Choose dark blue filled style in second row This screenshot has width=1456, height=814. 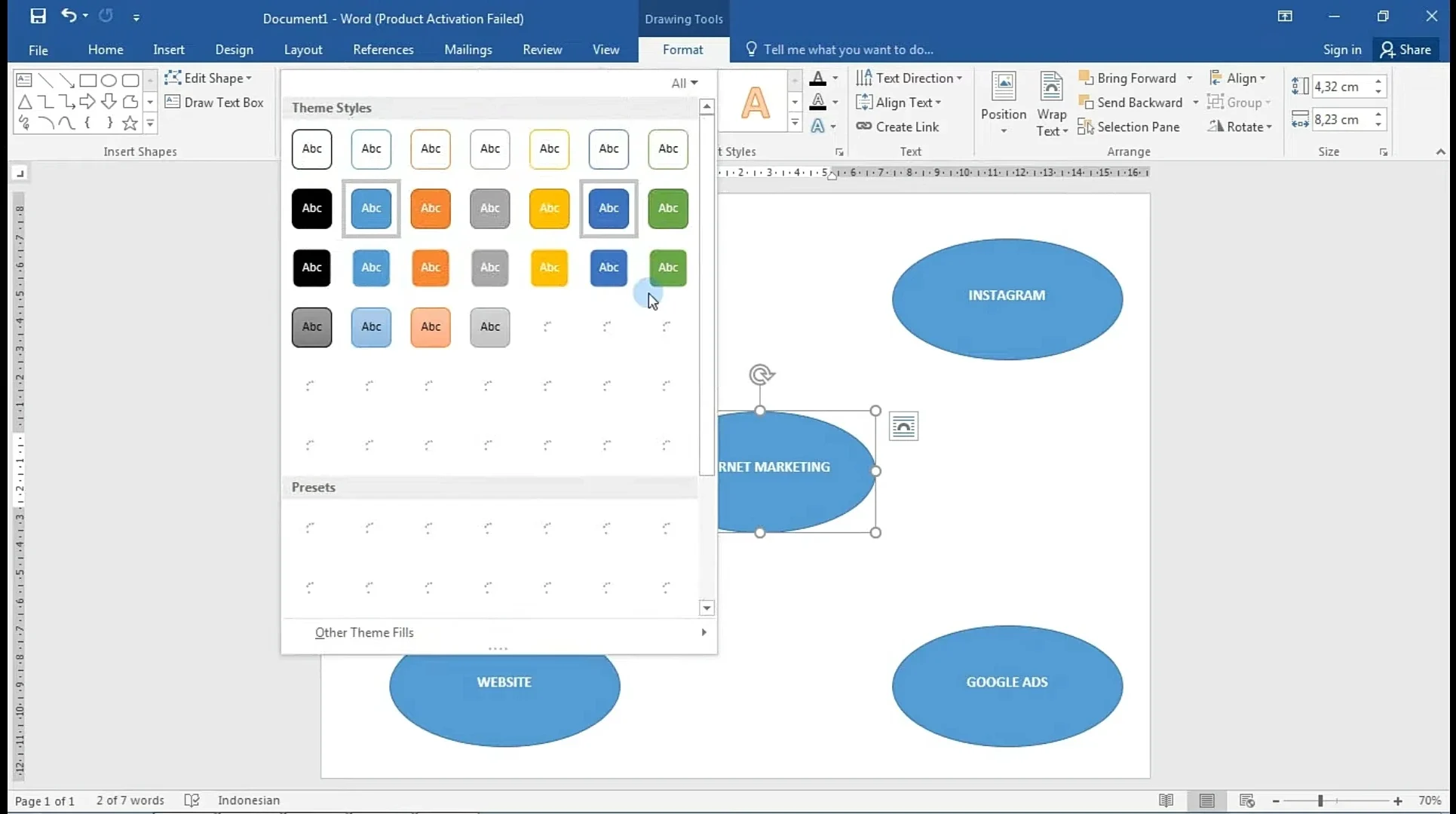coord(608,208)
